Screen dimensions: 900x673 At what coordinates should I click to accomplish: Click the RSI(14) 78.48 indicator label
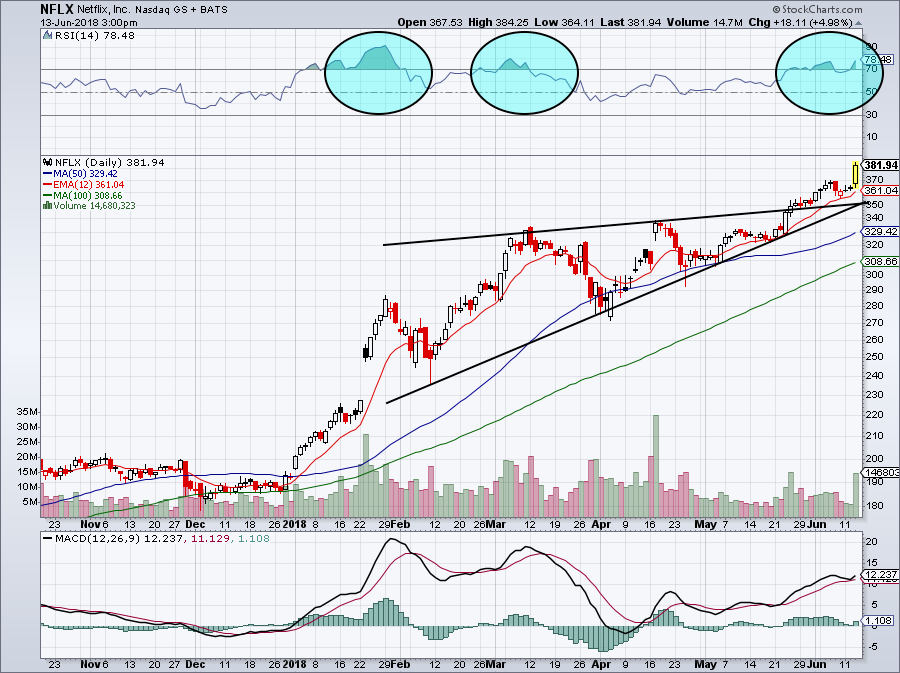coord(95,36)
